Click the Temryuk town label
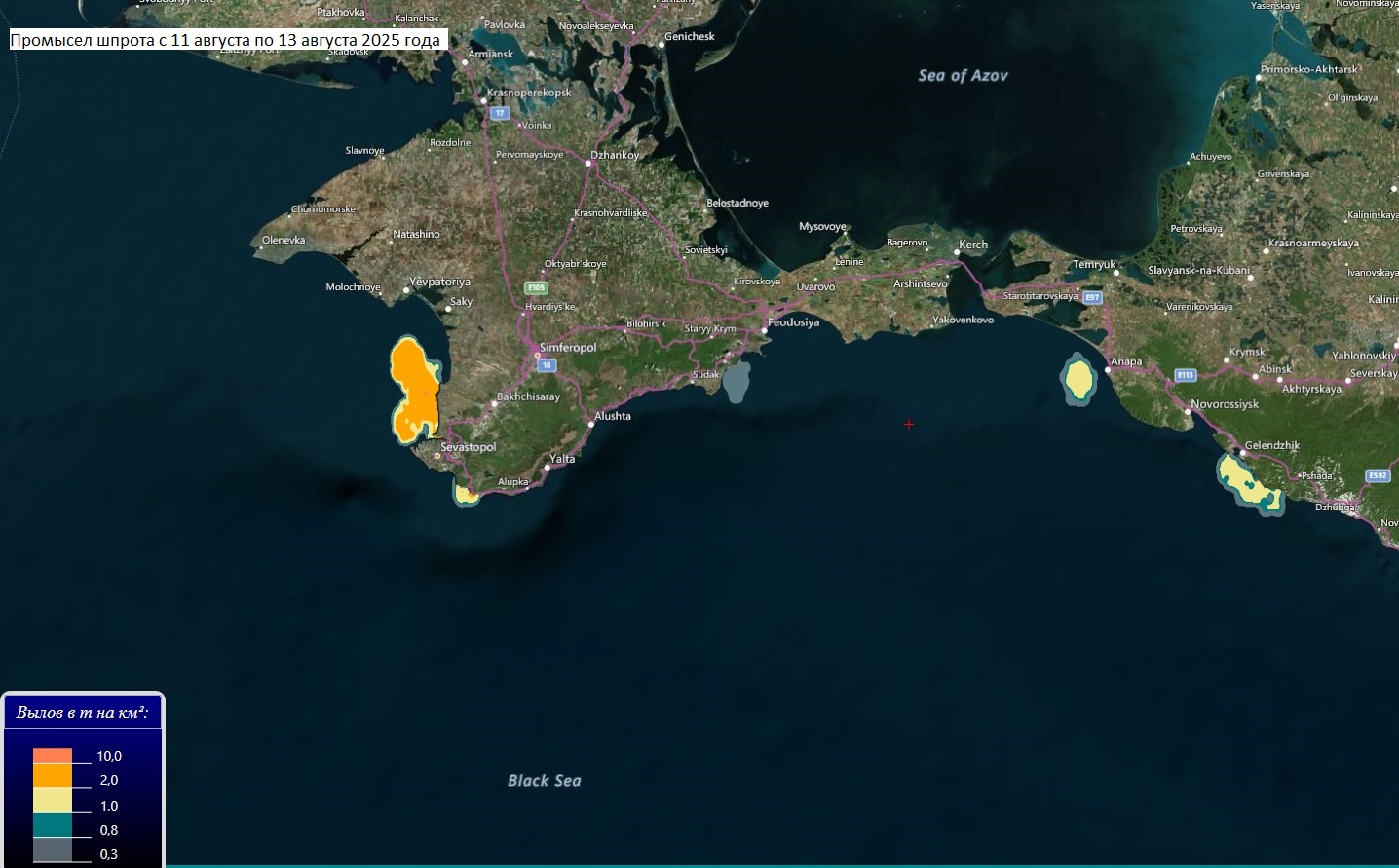 click(1094, 264)
